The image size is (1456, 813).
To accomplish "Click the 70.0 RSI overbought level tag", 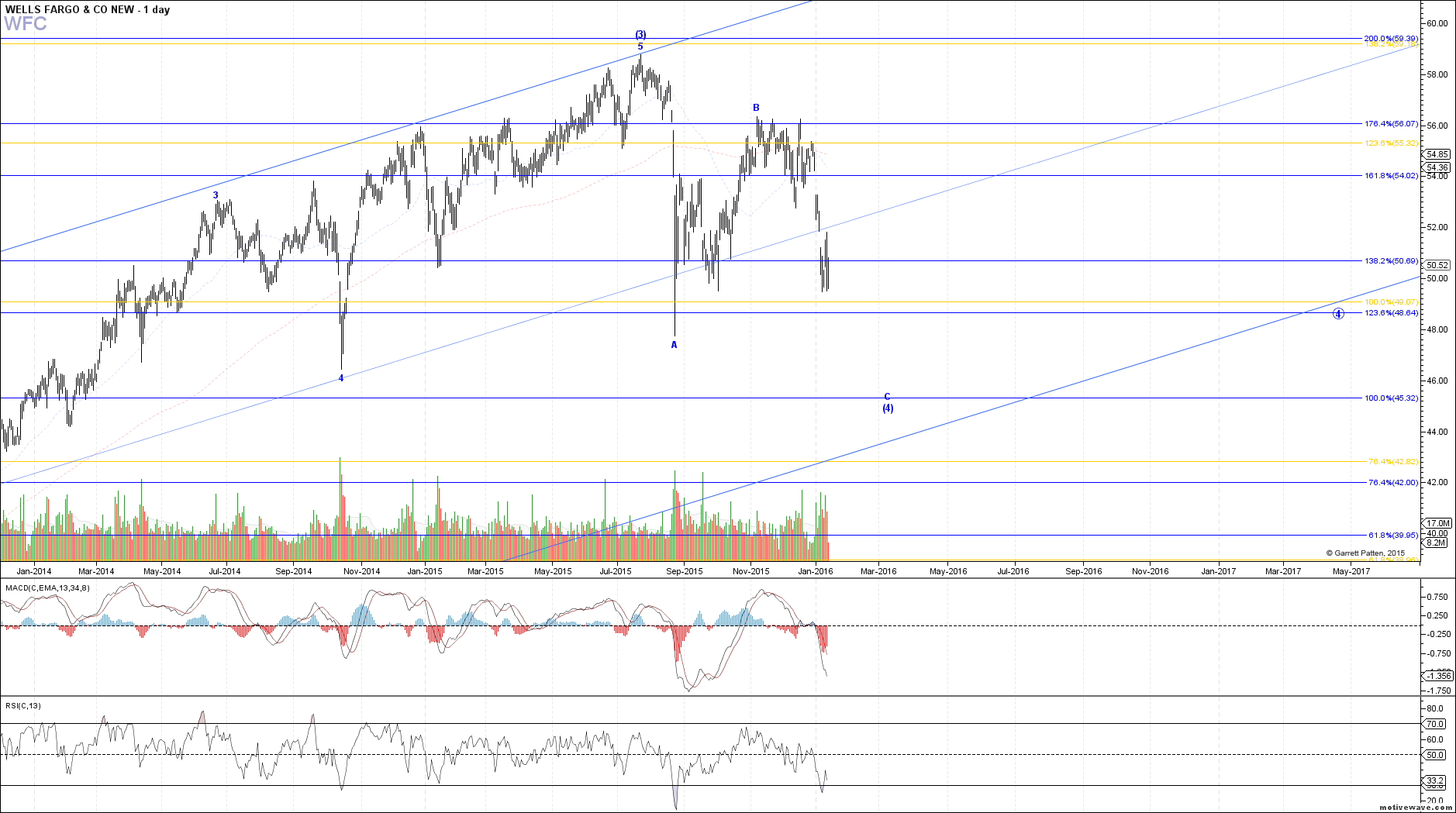I will coord(1435,724).
